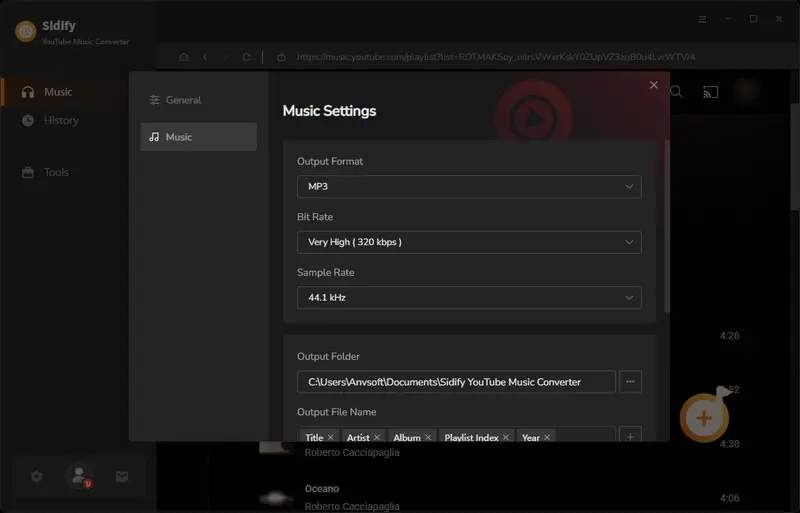Go back with the browser back arrow
The width and height of the screenshot is (800, 513).
(205, 57)
